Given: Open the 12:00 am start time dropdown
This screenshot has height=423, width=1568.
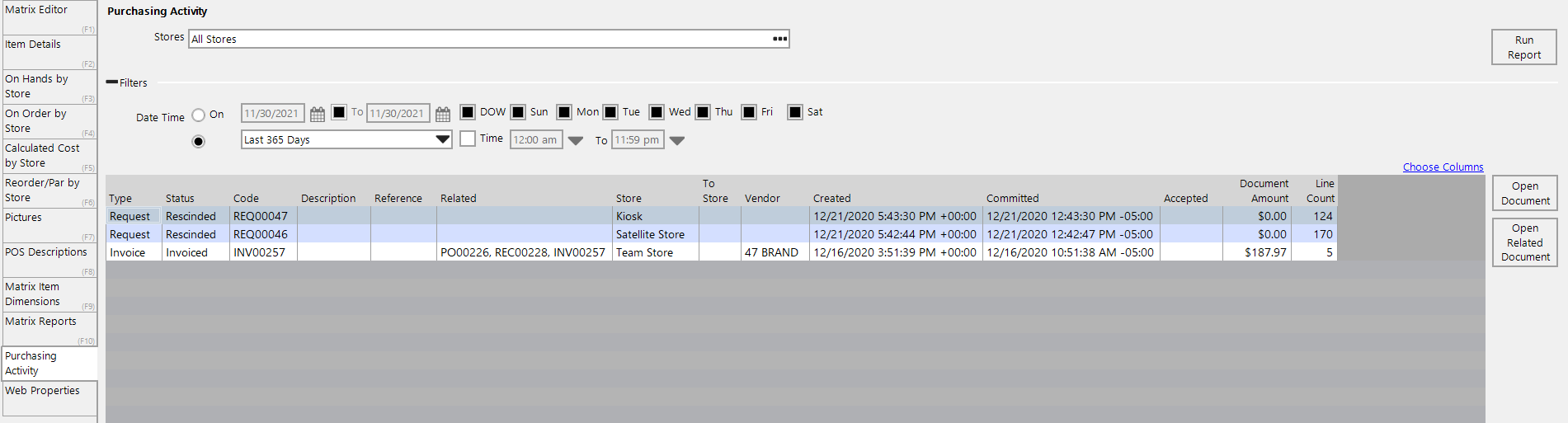Looking at the screenshot, I should tap(576, 141).
